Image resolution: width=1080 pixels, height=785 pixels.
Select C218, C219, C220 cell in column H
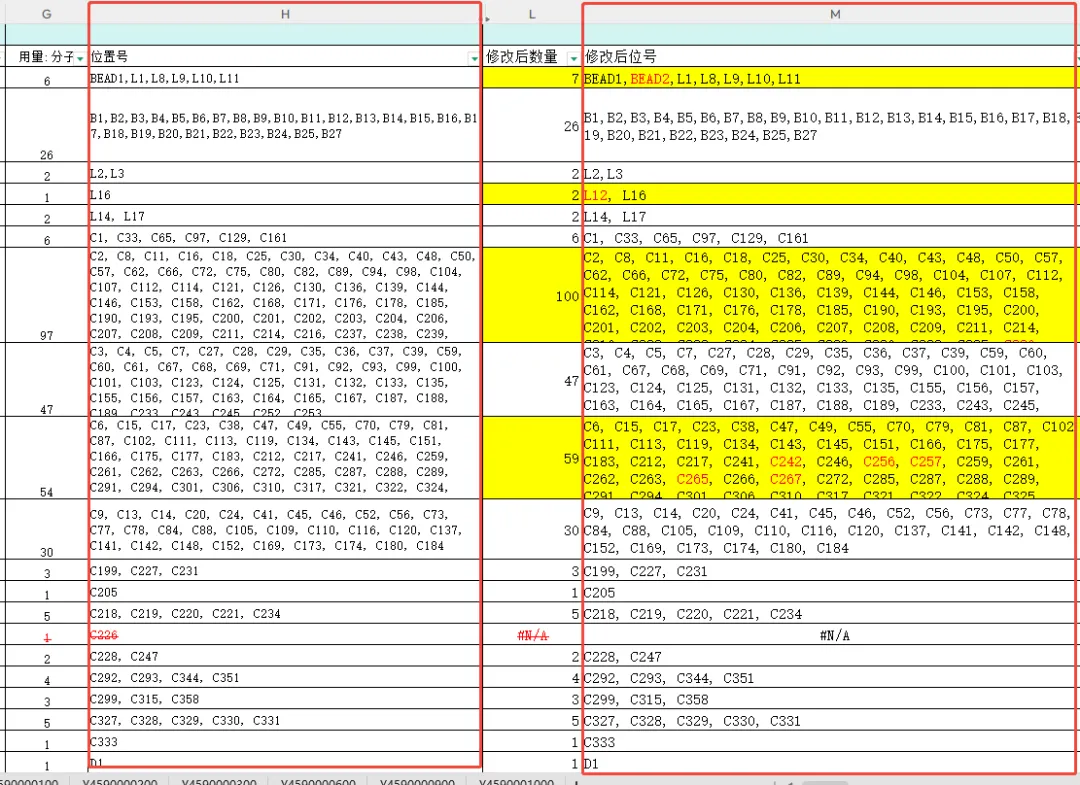[285, 614]
